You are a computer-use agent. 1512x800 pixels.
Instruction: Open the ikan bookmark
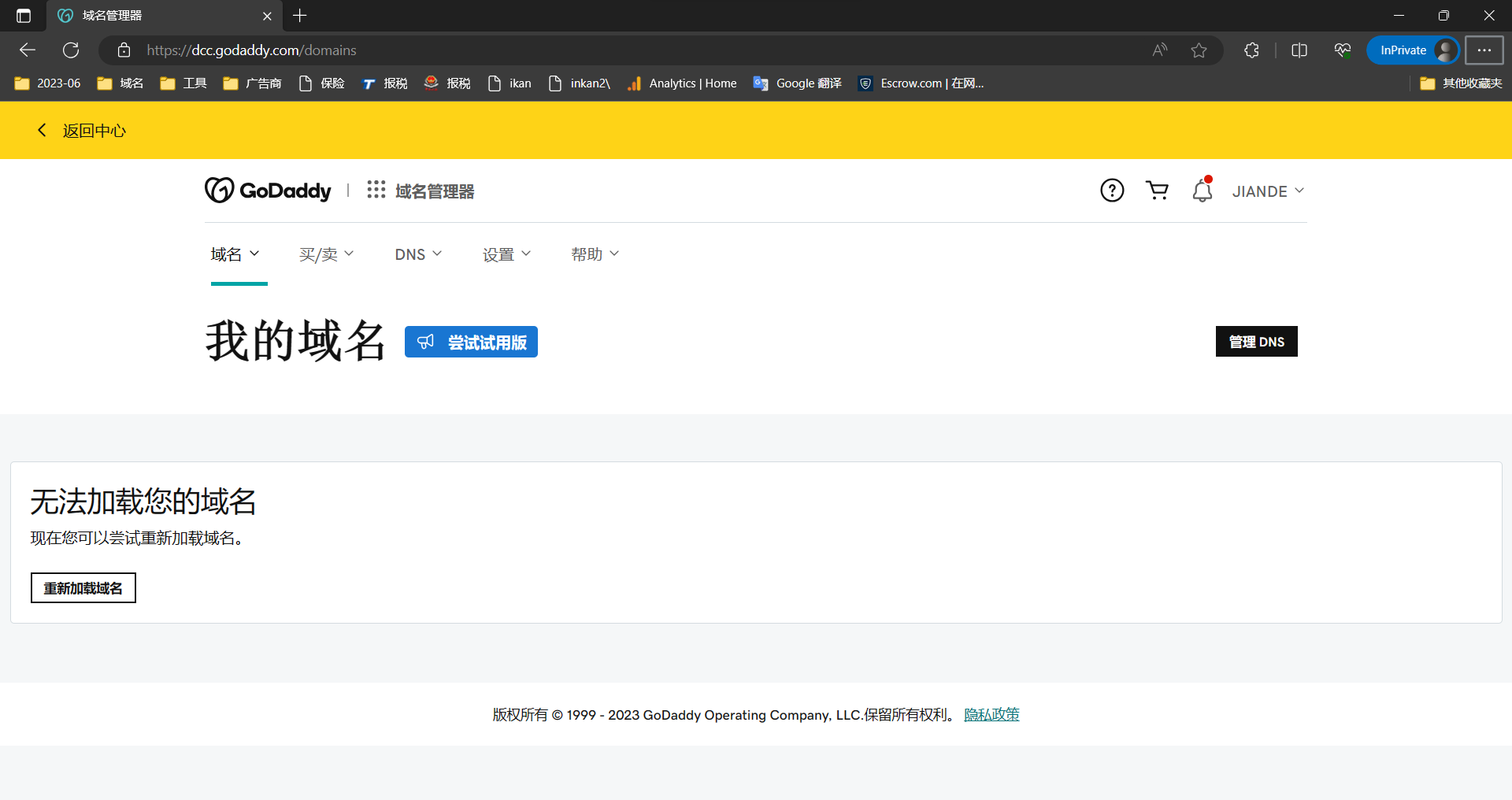point(510,83)
